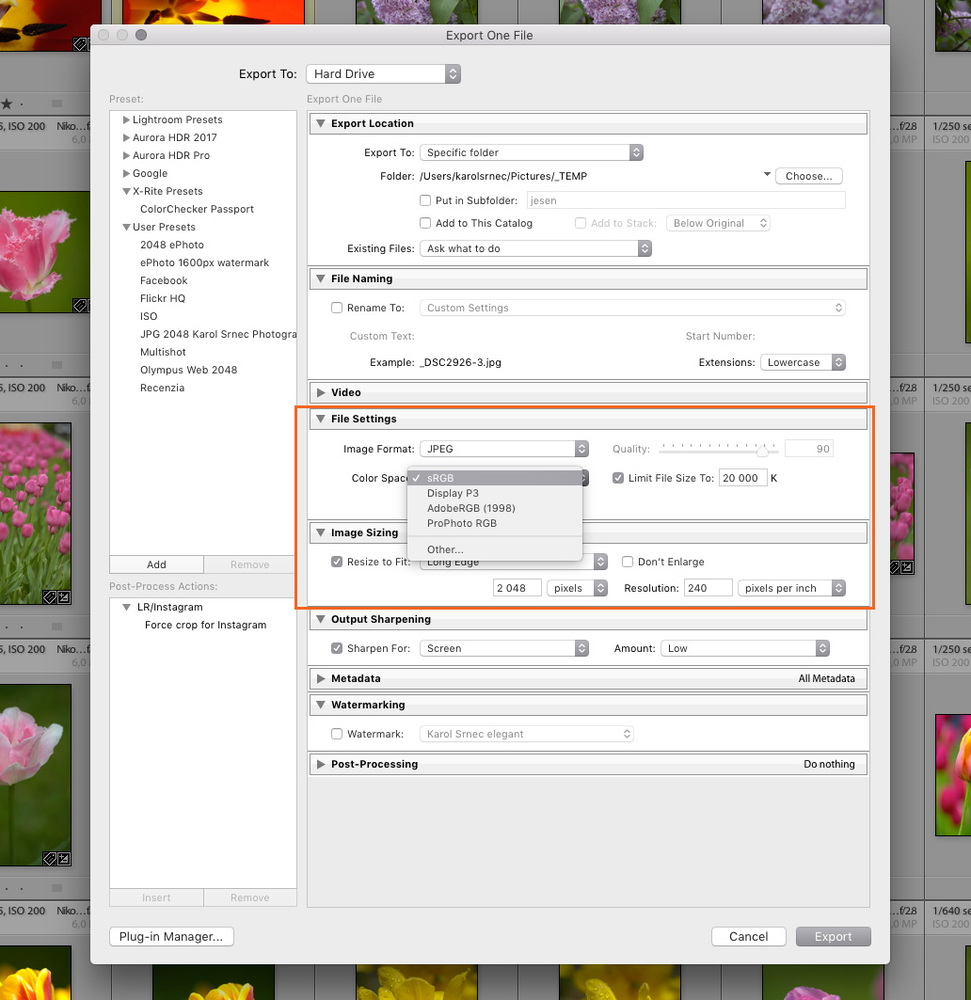Toggle the Don't Enlarge checkbox

(628, 562)
